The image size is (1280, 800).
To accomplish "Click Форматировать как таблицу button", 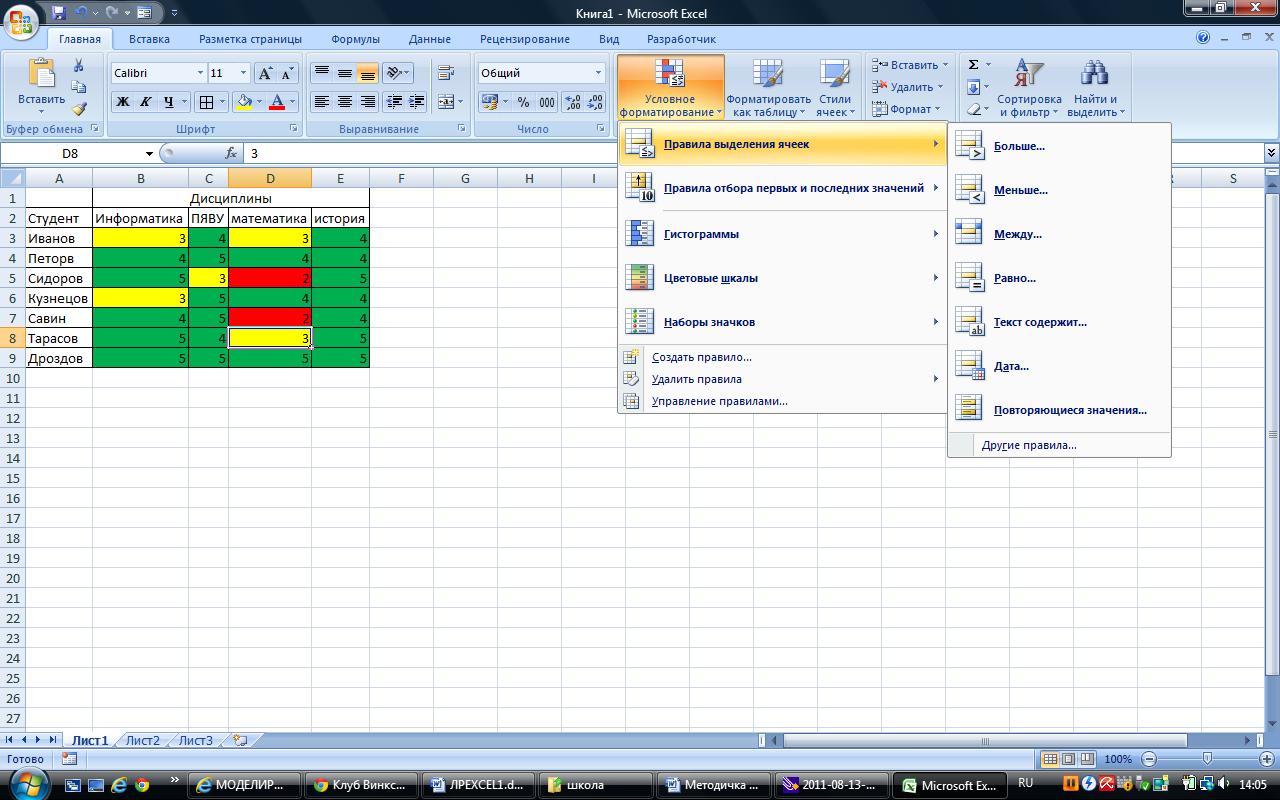I will [x=768, y=87].
